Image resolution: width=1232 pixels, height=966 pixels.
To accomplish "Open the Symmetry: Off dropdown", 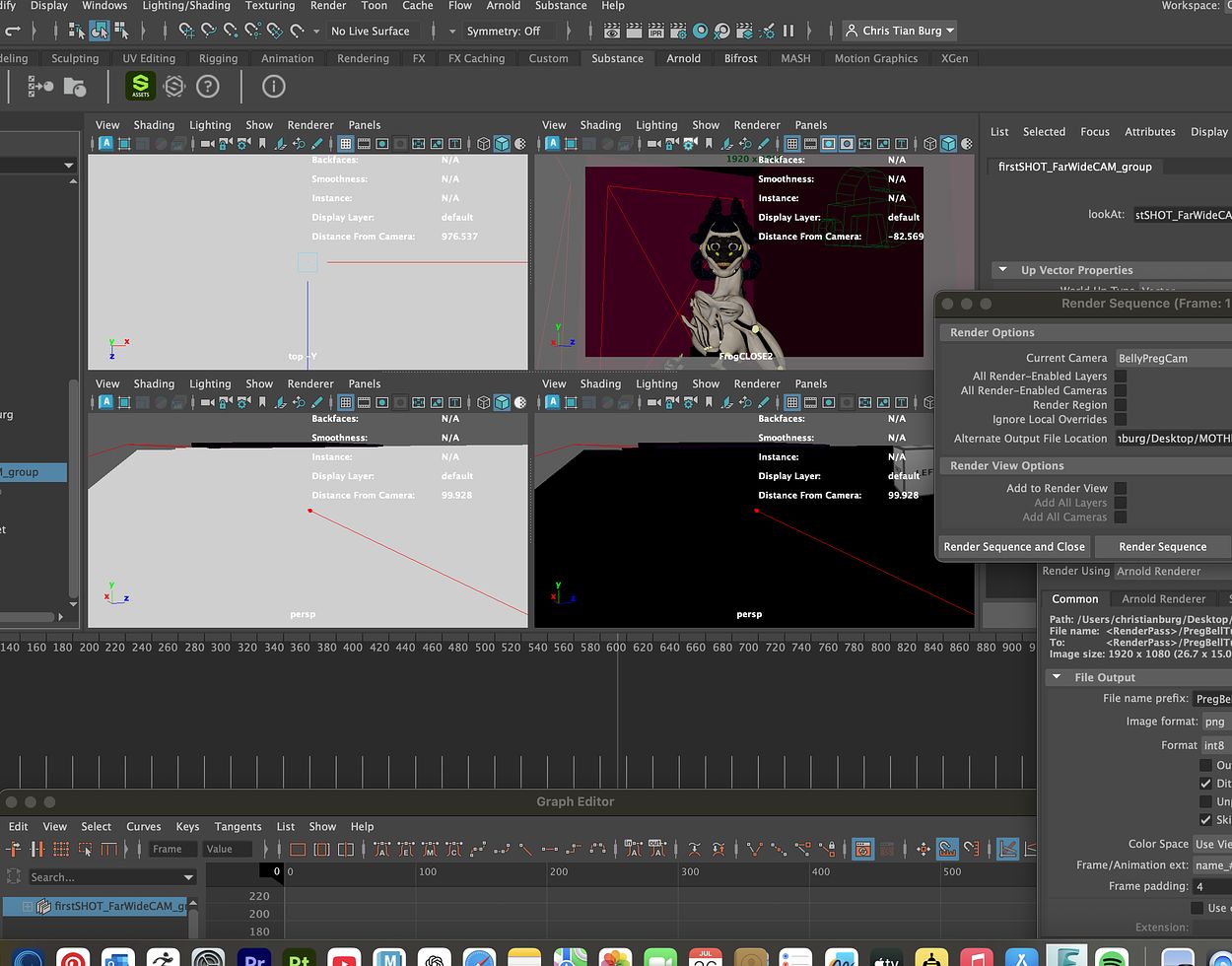I will coord(504,32).
